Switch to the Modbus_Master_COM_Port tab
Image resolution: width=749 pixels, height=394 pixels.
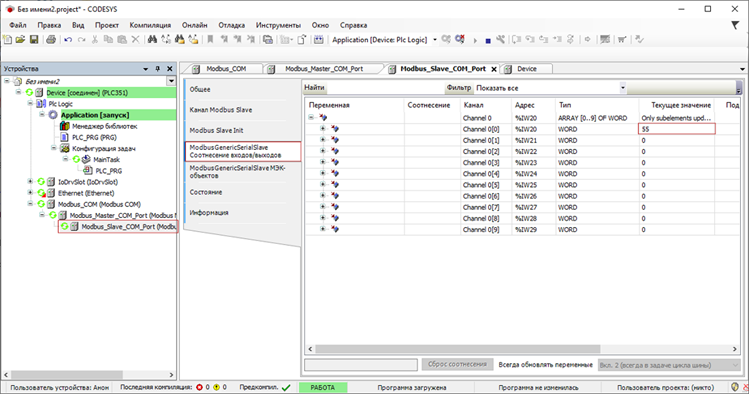[x=324, y=69]
